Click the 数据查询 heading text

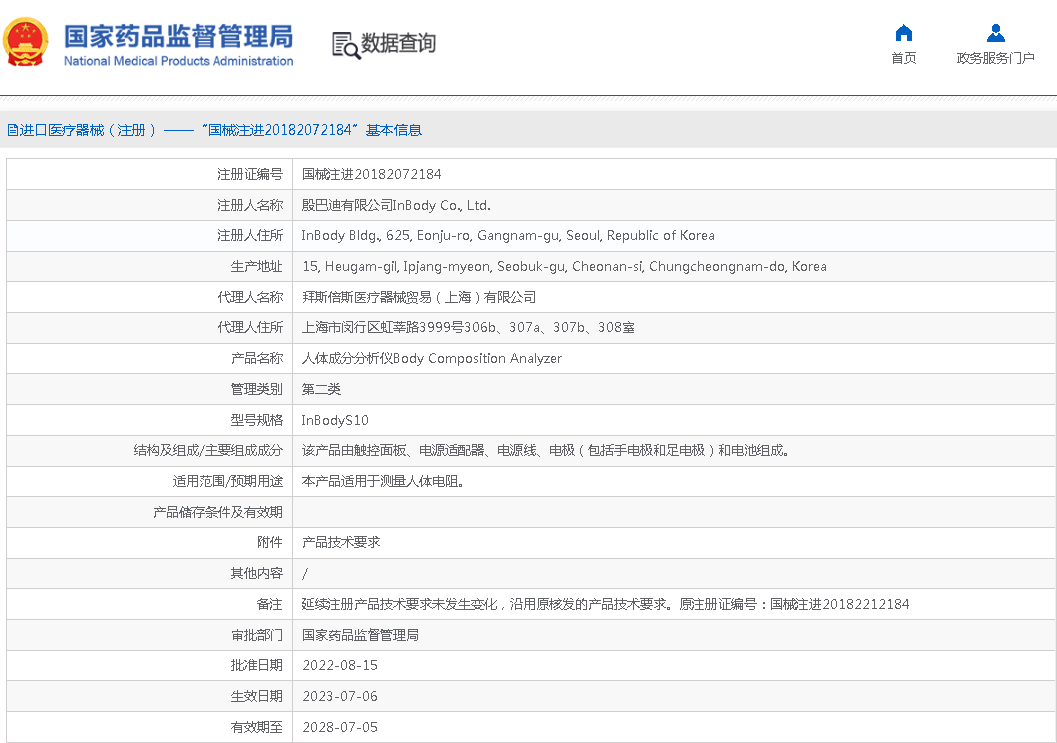(x=398, y=43)
